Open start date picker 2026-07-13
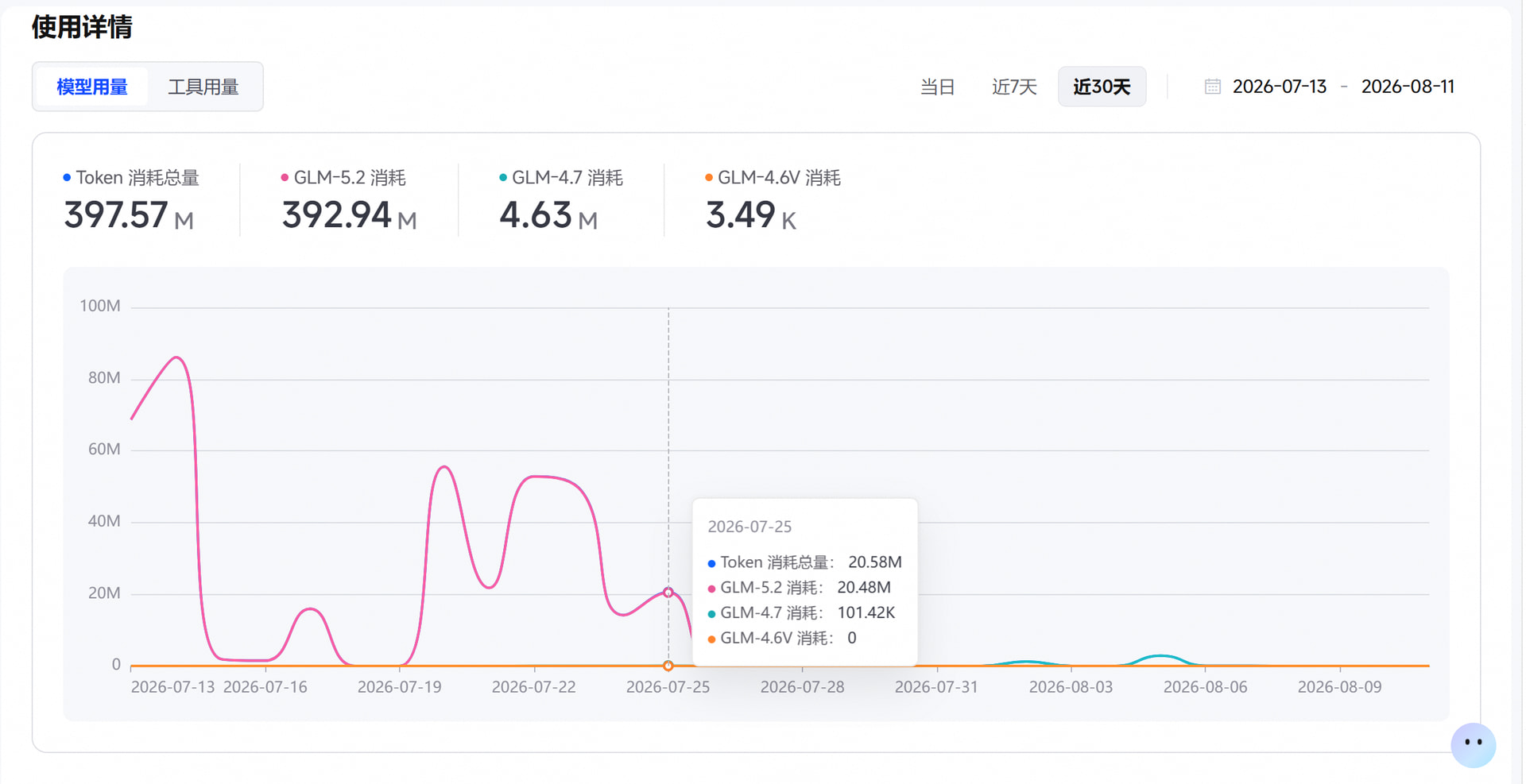The image size is (1526, 784). coord(1280,87)
